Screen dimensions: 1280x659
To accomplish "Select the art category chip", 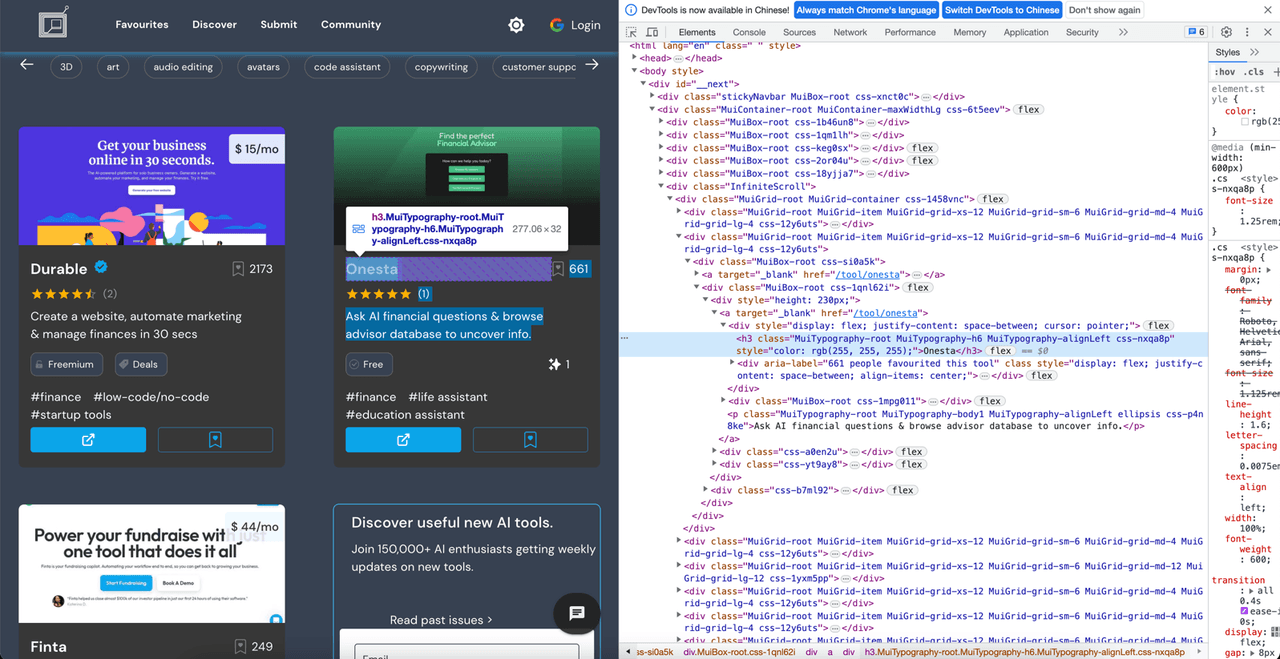I will pos(113,67).
